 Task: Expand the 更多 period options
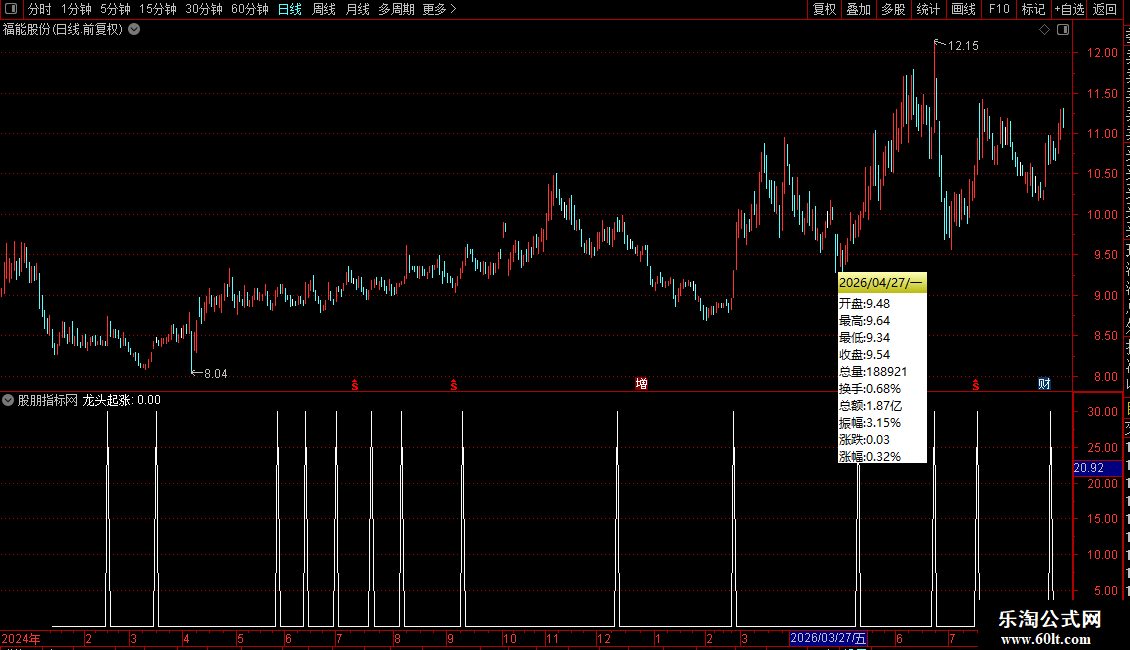pyautogui.click(x=439, y=9)
